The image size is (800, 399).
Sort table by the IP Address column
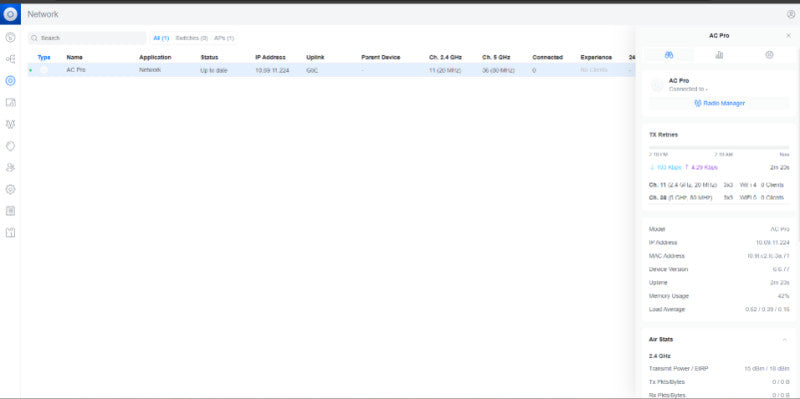(270, 58)
